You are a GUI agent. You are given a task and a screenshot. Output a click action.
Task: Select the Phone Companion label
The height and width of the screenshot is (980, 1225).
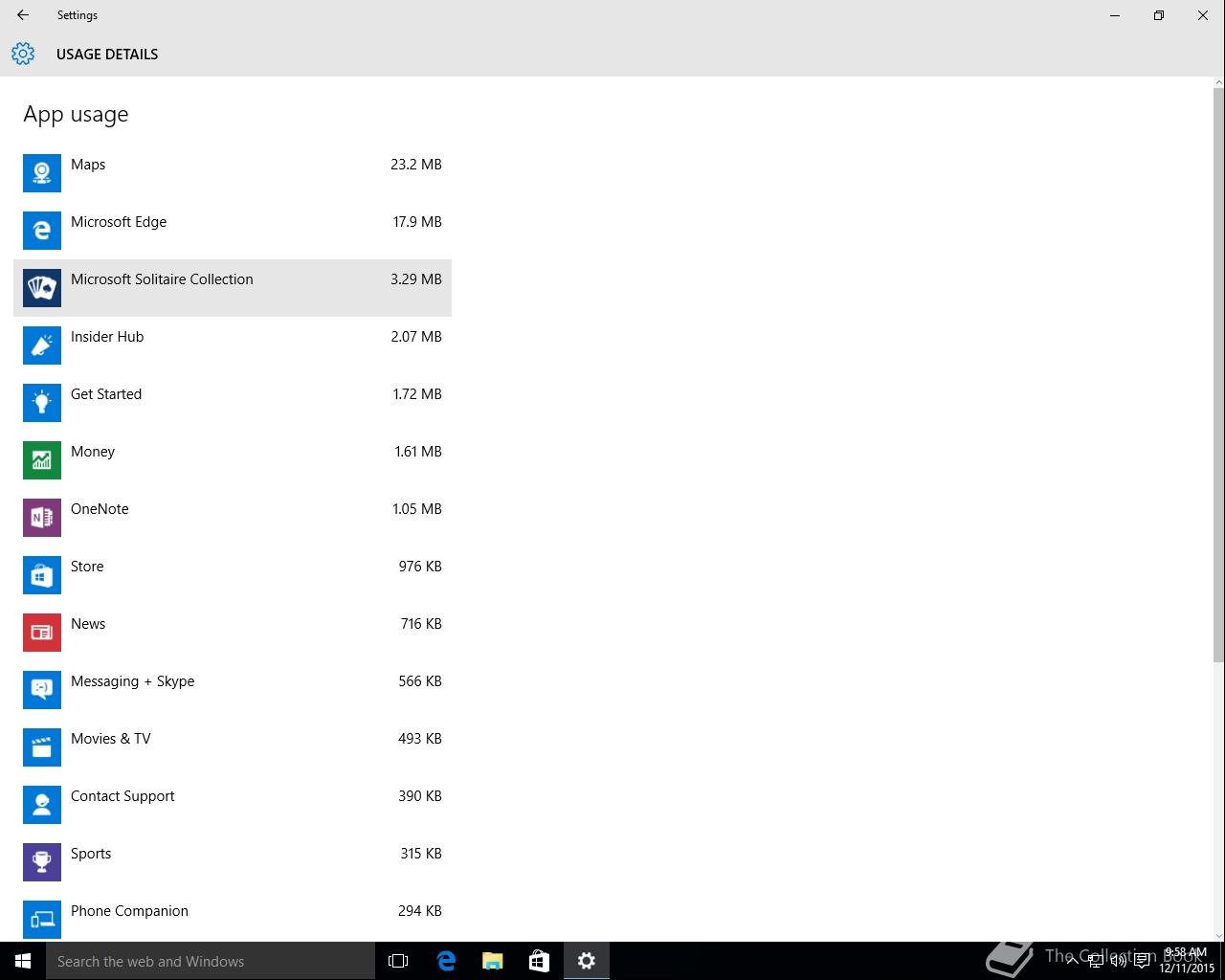(x=129, y=911)
